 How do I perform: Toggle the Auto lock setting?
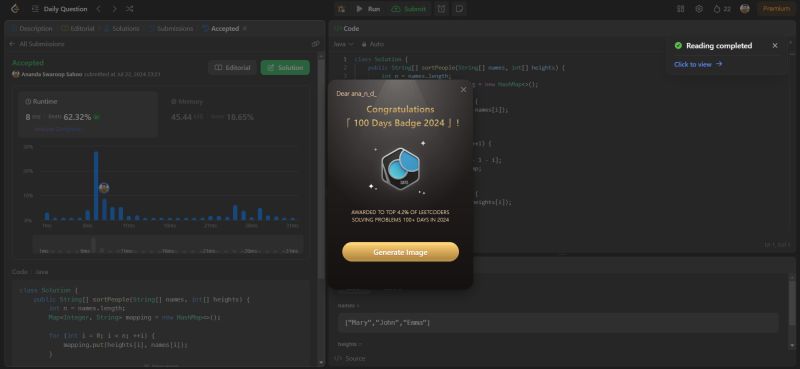click(x=373, y=44)
